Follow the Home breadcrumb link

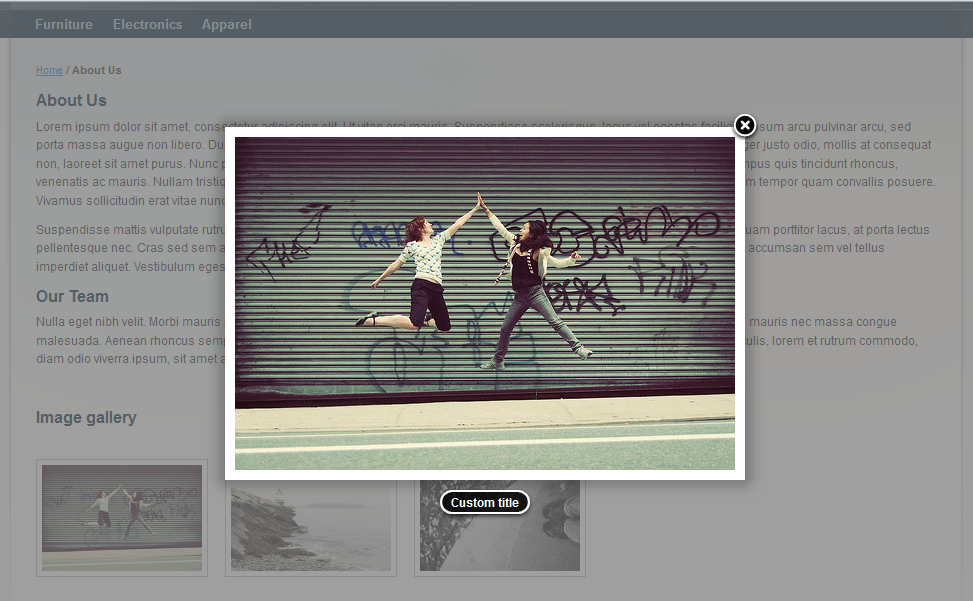pos(49,70)
